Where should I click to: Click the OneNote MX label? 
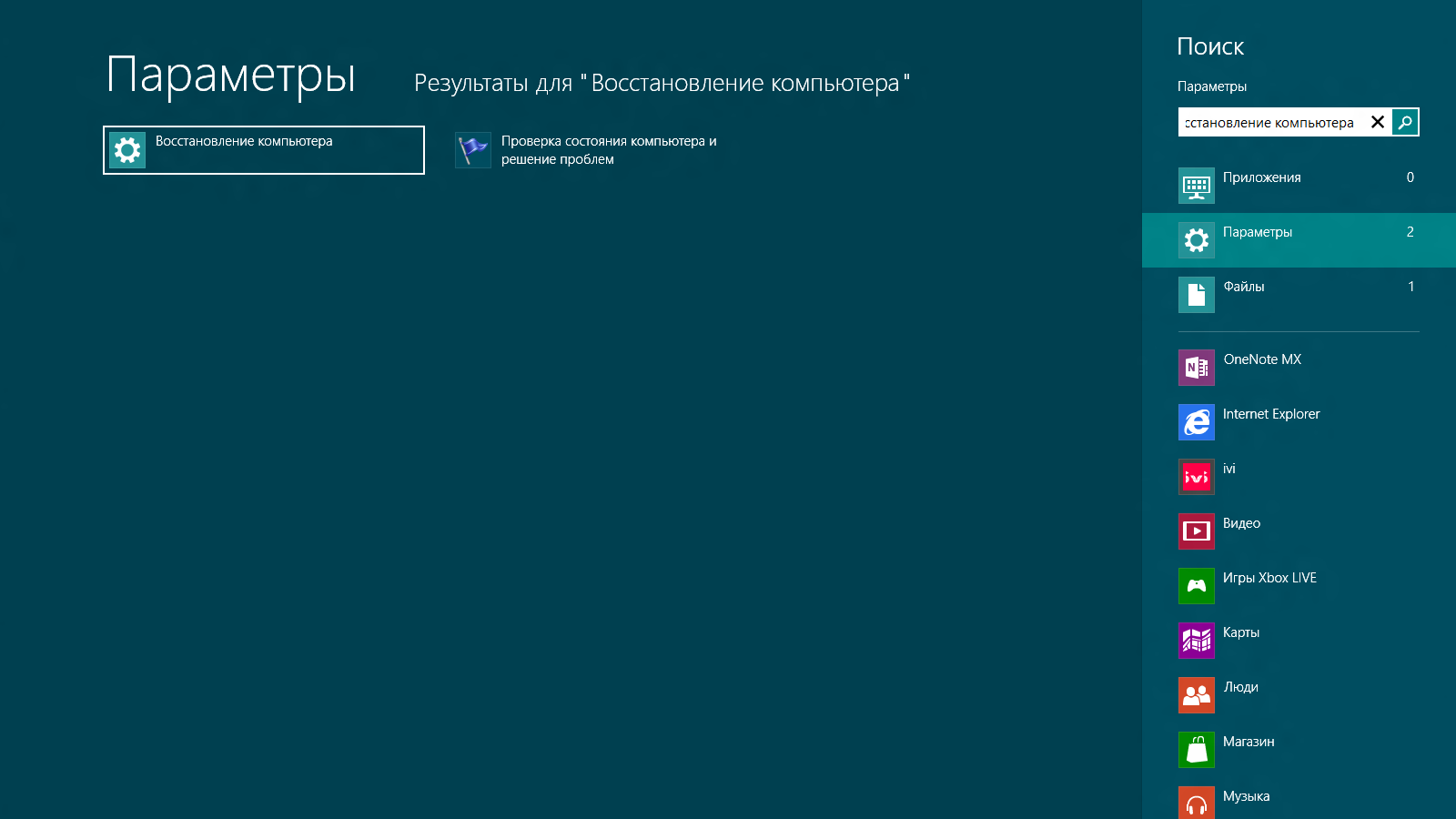(1262, 359)
